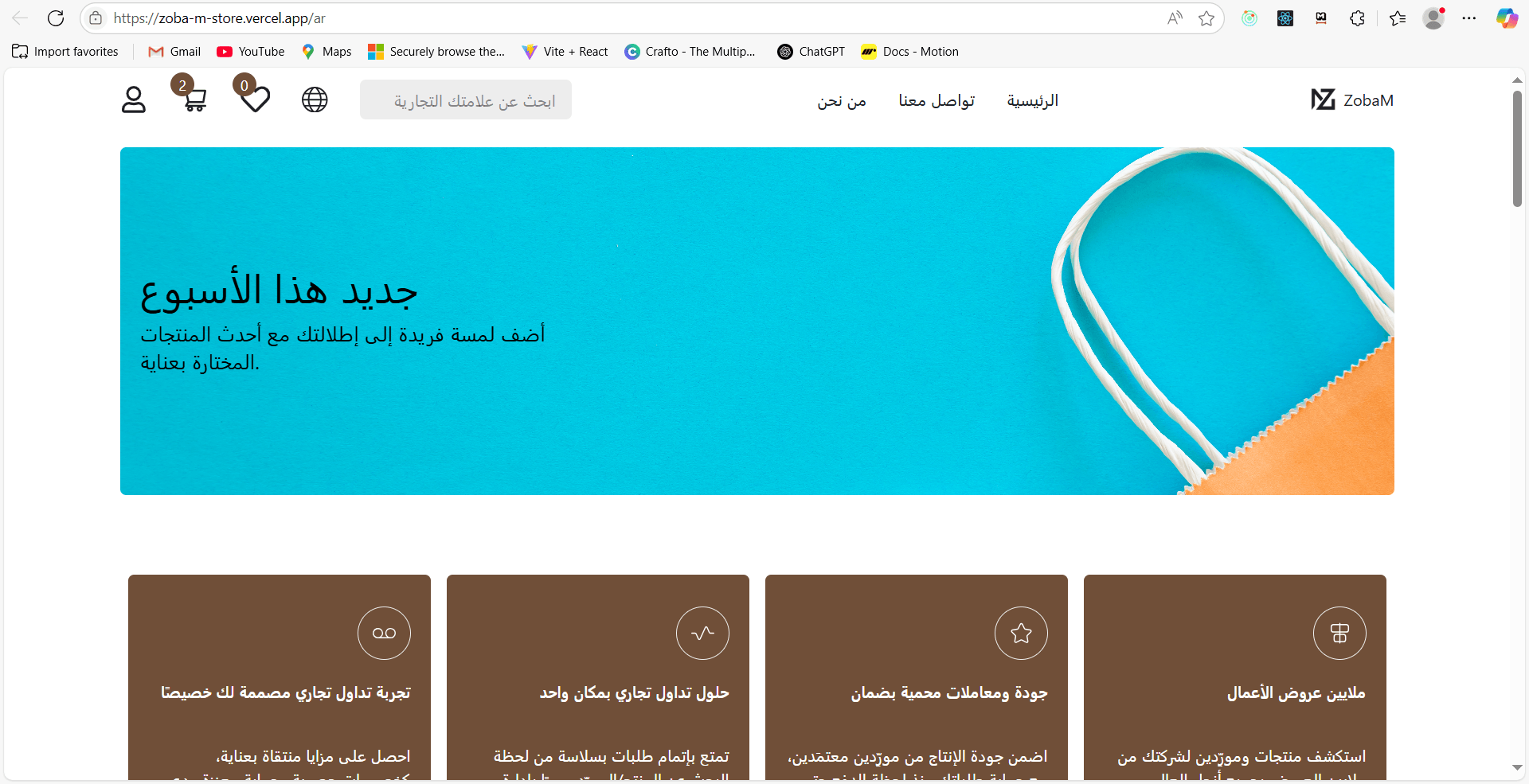Toggle Read aloud icon in address bar
Viewport: 1529px width, 784px height.
[x=1175, y=18]
